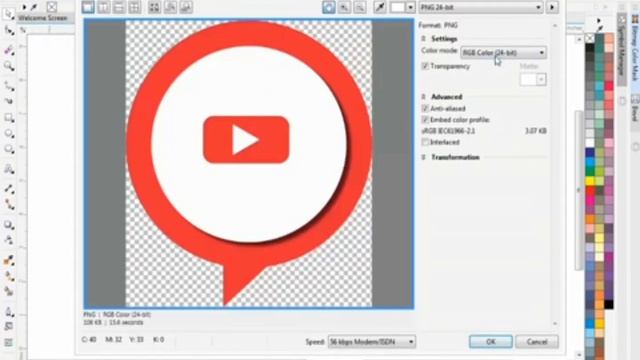Click the OK button
The width and height of the screenshot is (640, 360).
click(491, 342)
